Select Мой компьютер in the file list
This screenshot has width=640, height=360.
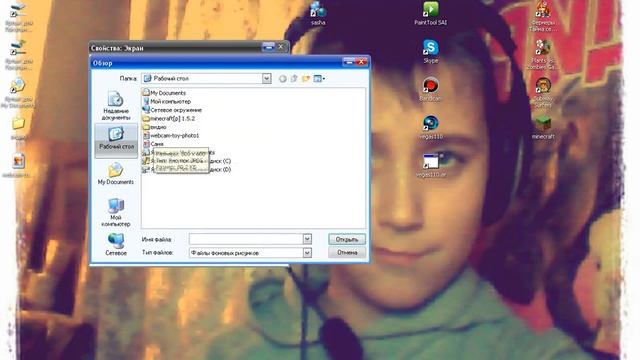tap(167, 101)
